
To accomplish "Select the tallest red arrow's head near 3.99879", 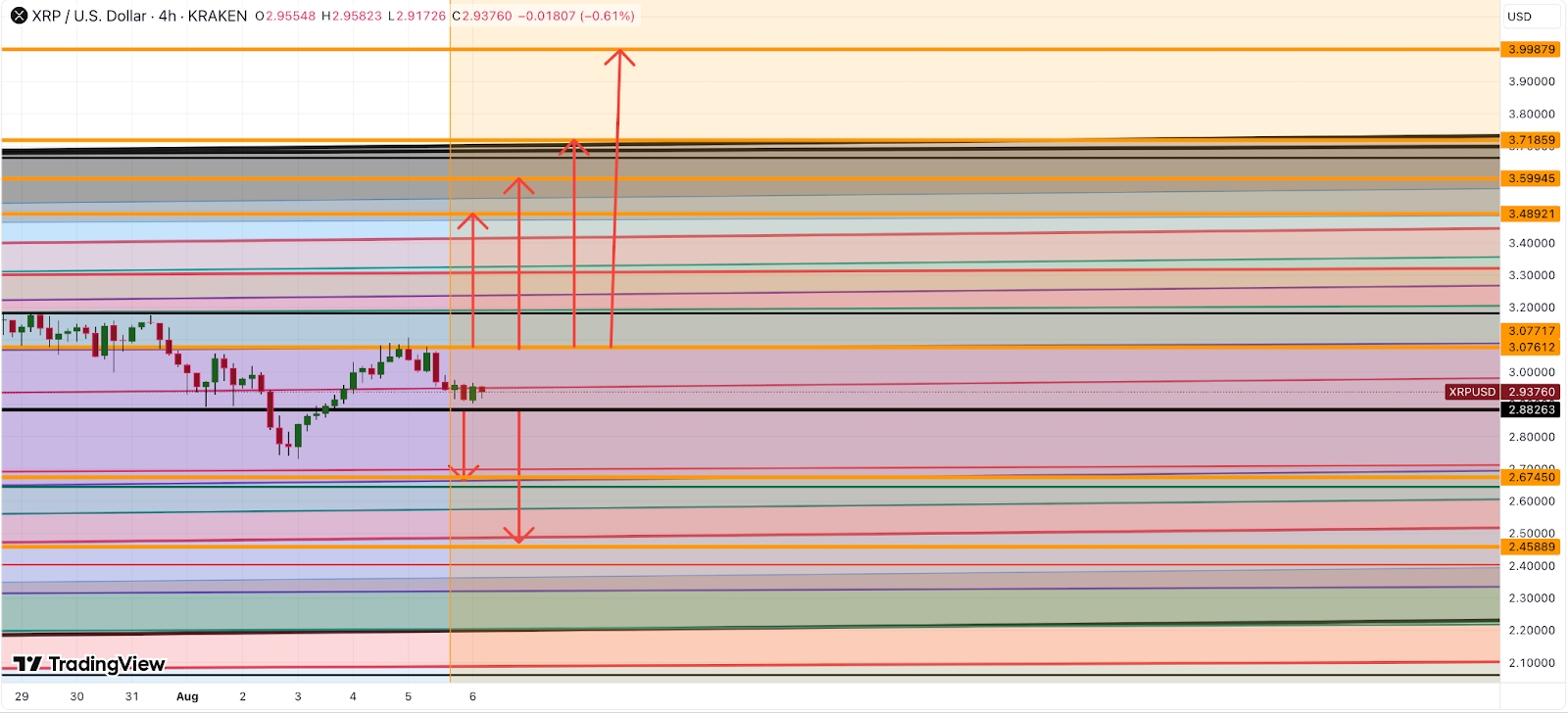I will (619, 57).
